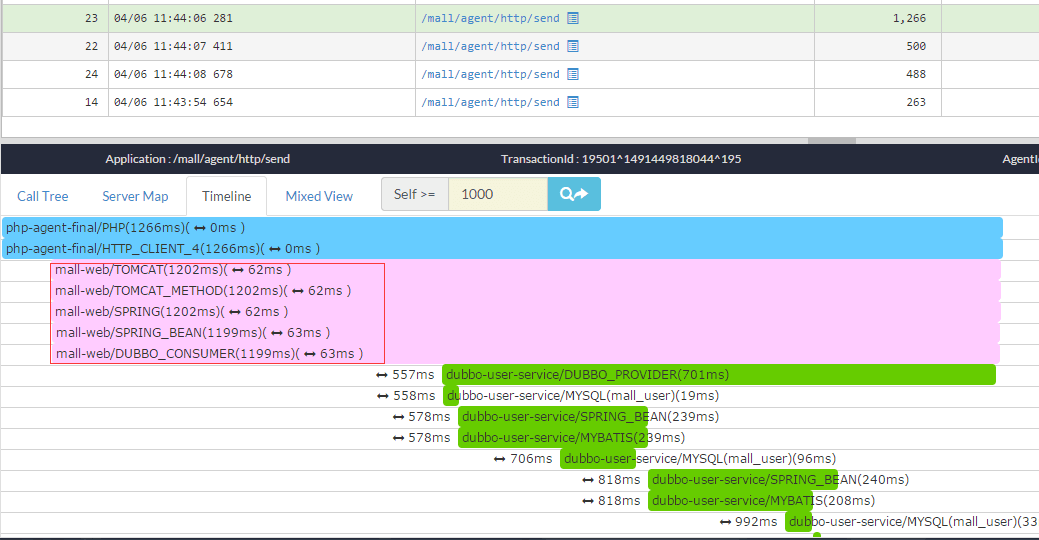Click the list icon in the 11:44:07 row
The width and height of the screenshot is (1039, 540).
tap(573, 46)
